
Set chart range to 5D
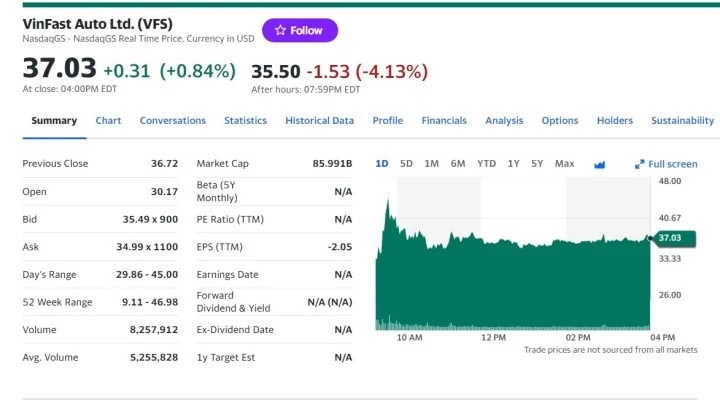pos(406,164)
